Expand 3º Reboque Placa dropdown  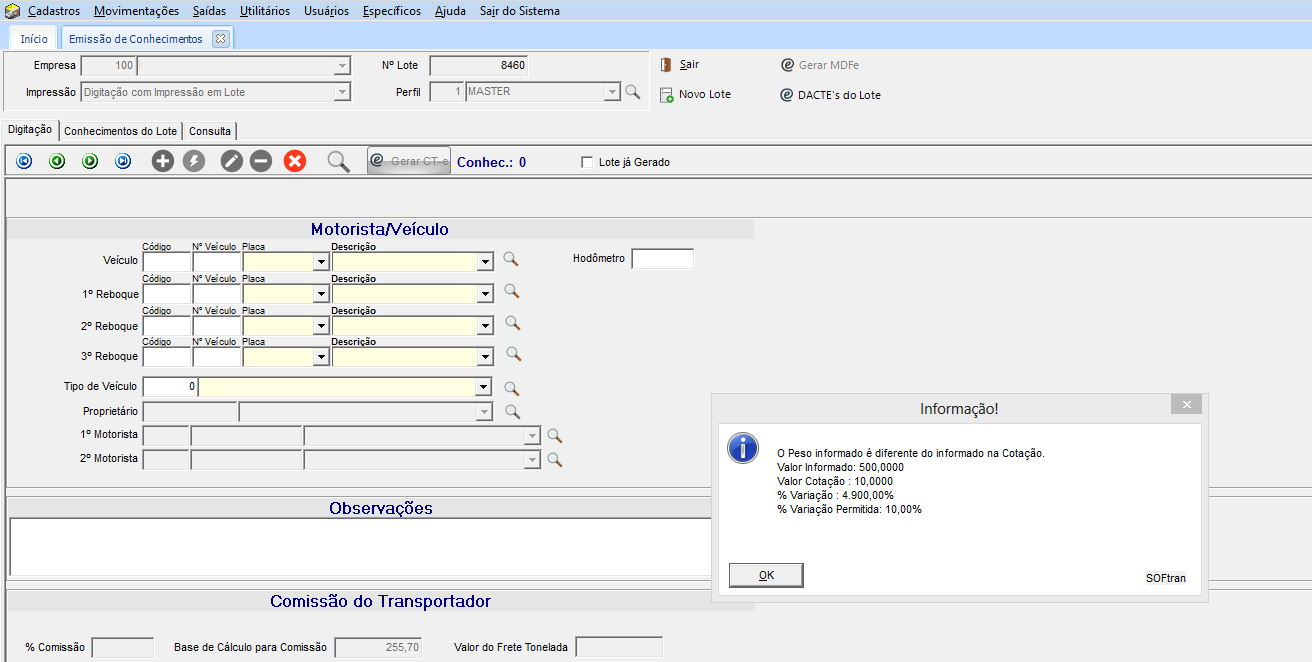click(x=321, y=357)
